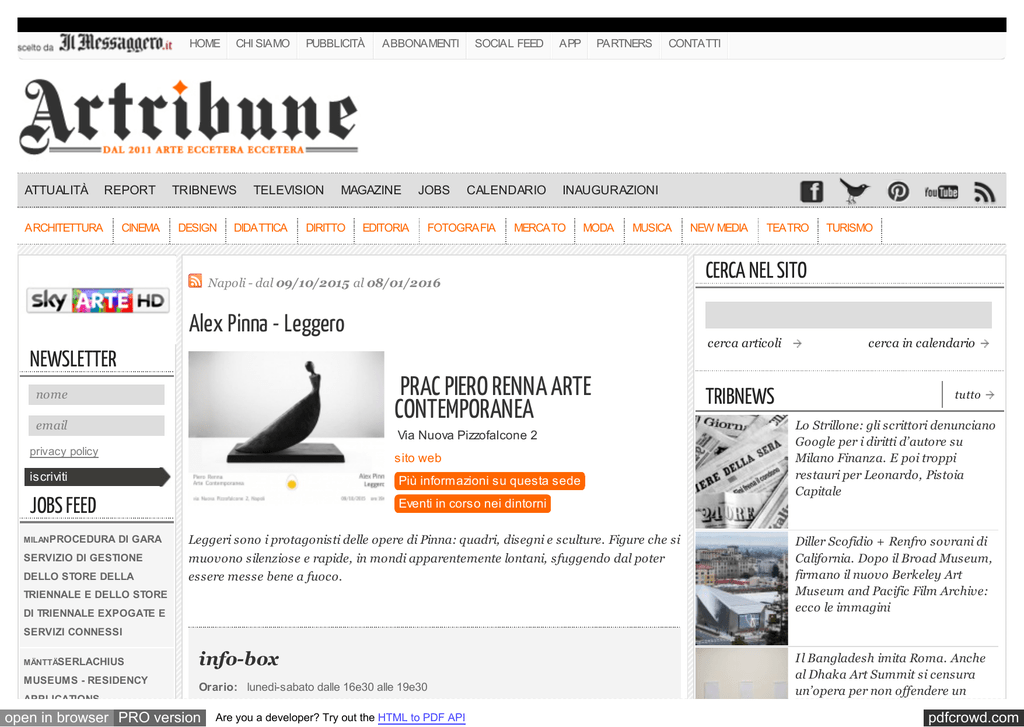This screenshot has width=1024, height=727.
Task: Click the iscriviti button
Action: click(97, 477)
